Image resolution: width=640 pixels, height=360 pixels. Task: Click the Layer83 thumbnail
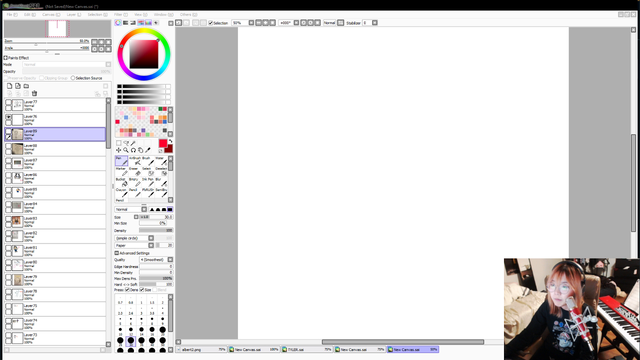17,221
